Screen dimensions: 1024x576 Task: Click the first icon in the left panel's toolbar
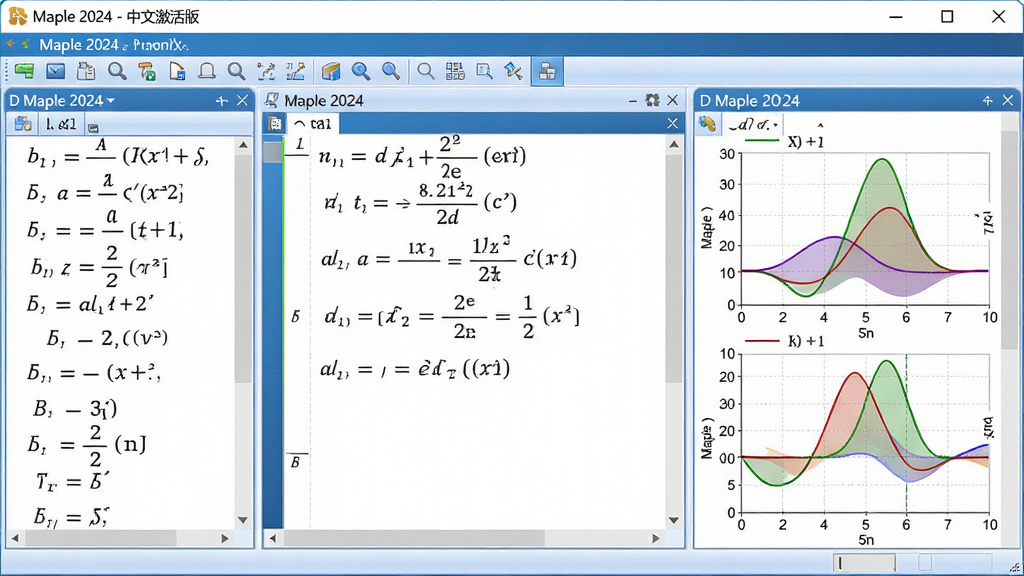coord(23,123)
